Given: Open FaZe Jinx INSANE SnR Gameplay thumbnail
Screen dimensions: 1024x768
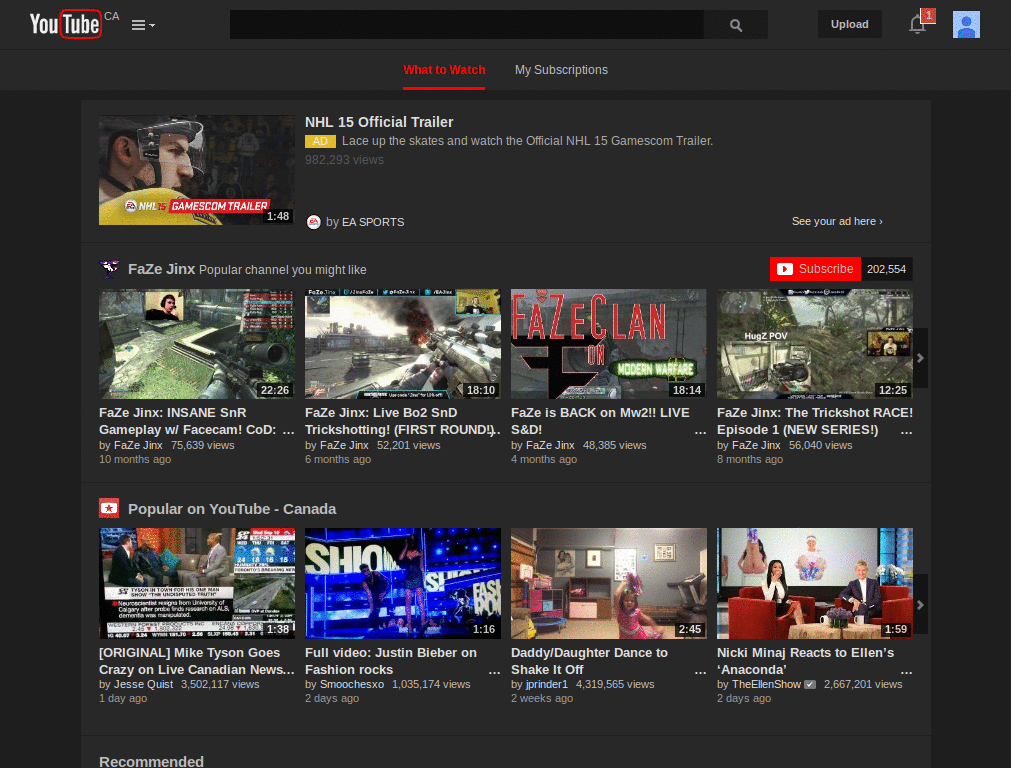Looking at the screenshot, I should tap(197, 344).
